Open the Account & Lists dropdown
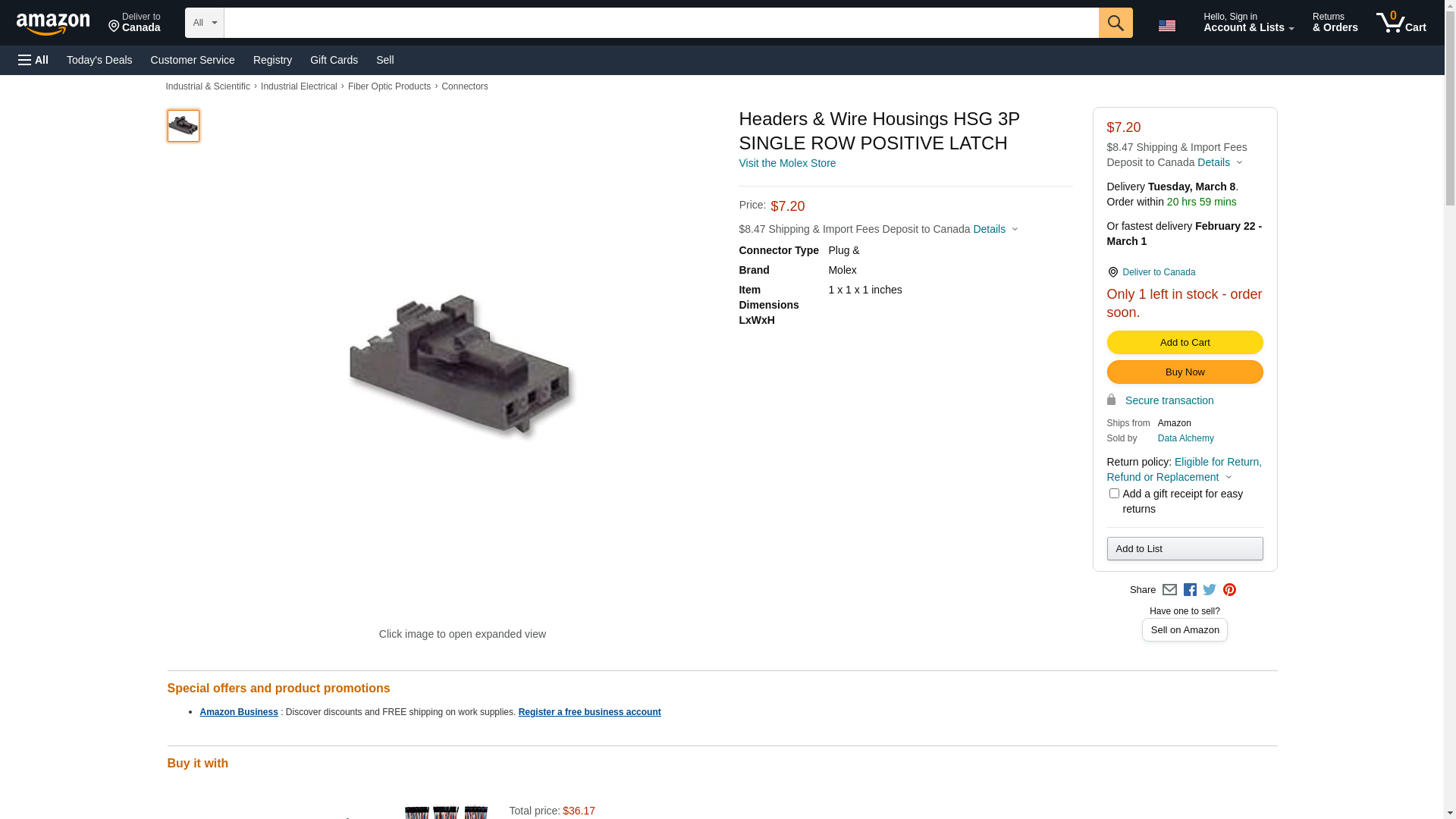The image size is (1456, 819). 1248,23
